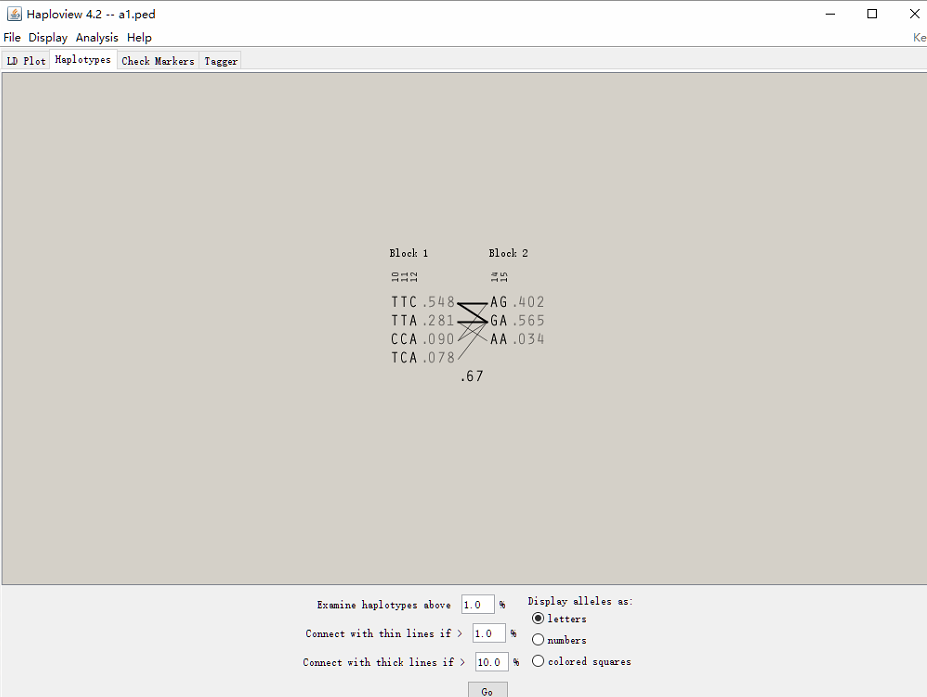927x697 pixels.
Task: Click the Examine haplotypes above field
Action: click(x=478, y=604)
